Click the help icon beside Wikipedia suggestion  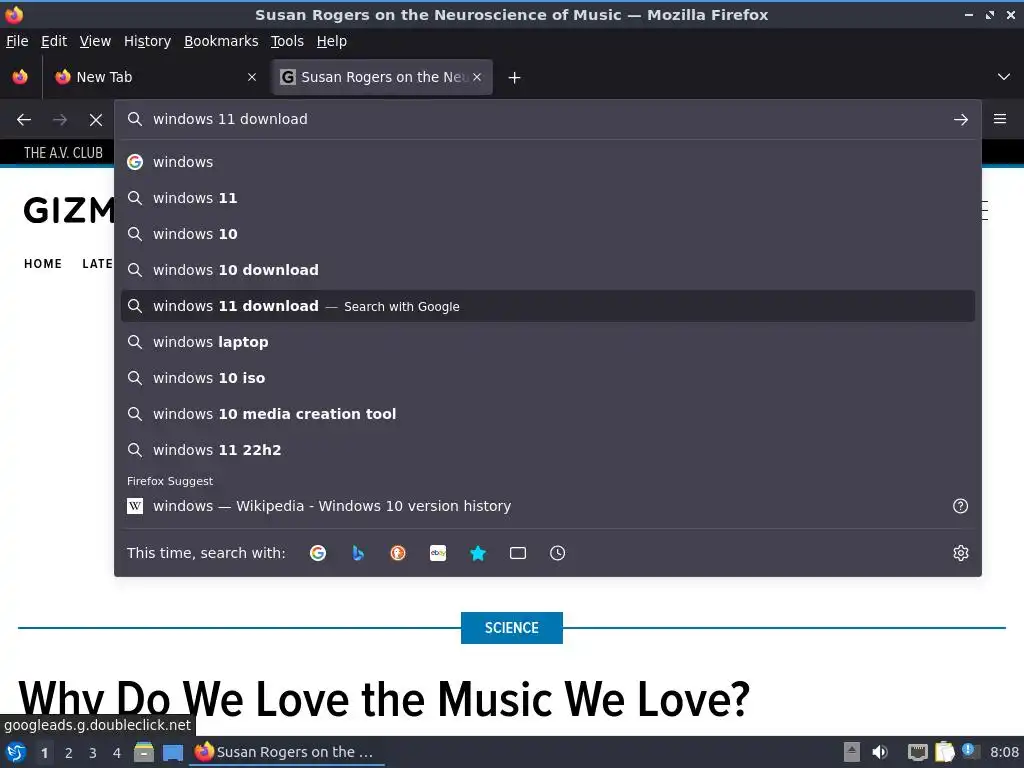pyautogui.click(x=961, y=506)
